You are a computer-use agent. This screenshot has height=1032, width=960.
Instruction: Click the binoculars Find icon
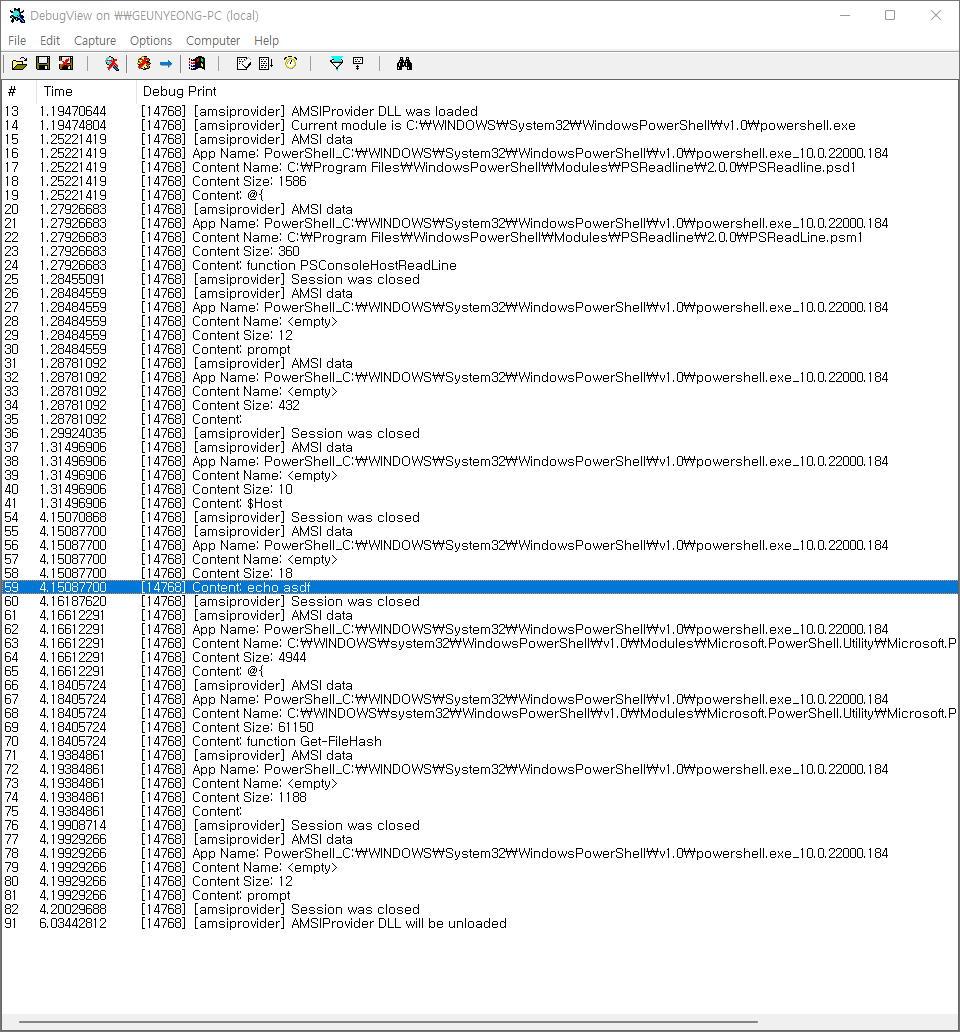tap(404, 64)
